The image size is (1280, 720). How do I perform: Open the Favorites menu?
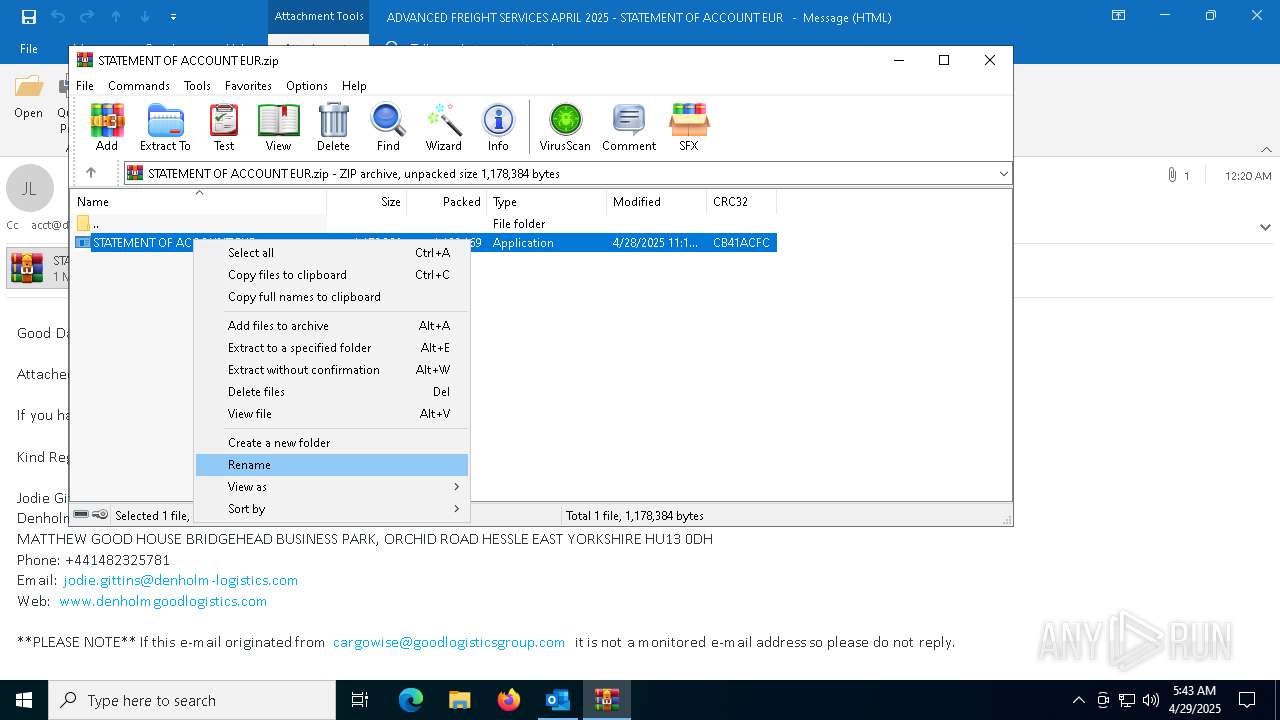tap(248, 86)
